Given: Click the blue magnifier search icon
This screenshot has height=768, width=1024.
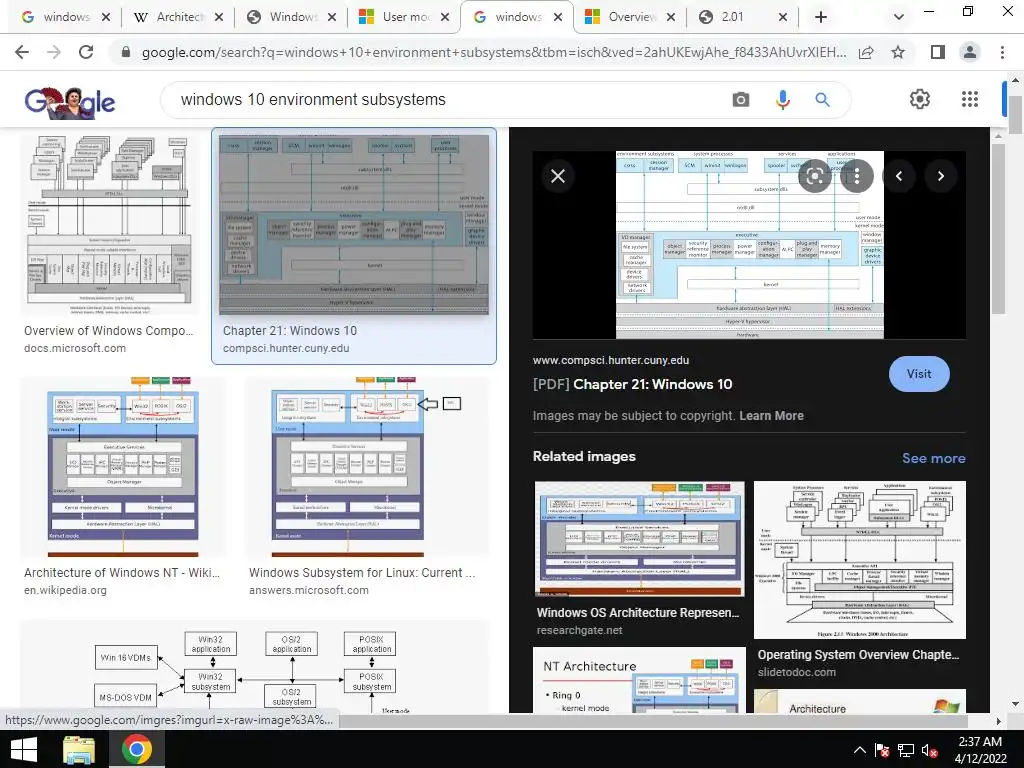Looking at the screenshot, I should (822, 99).
